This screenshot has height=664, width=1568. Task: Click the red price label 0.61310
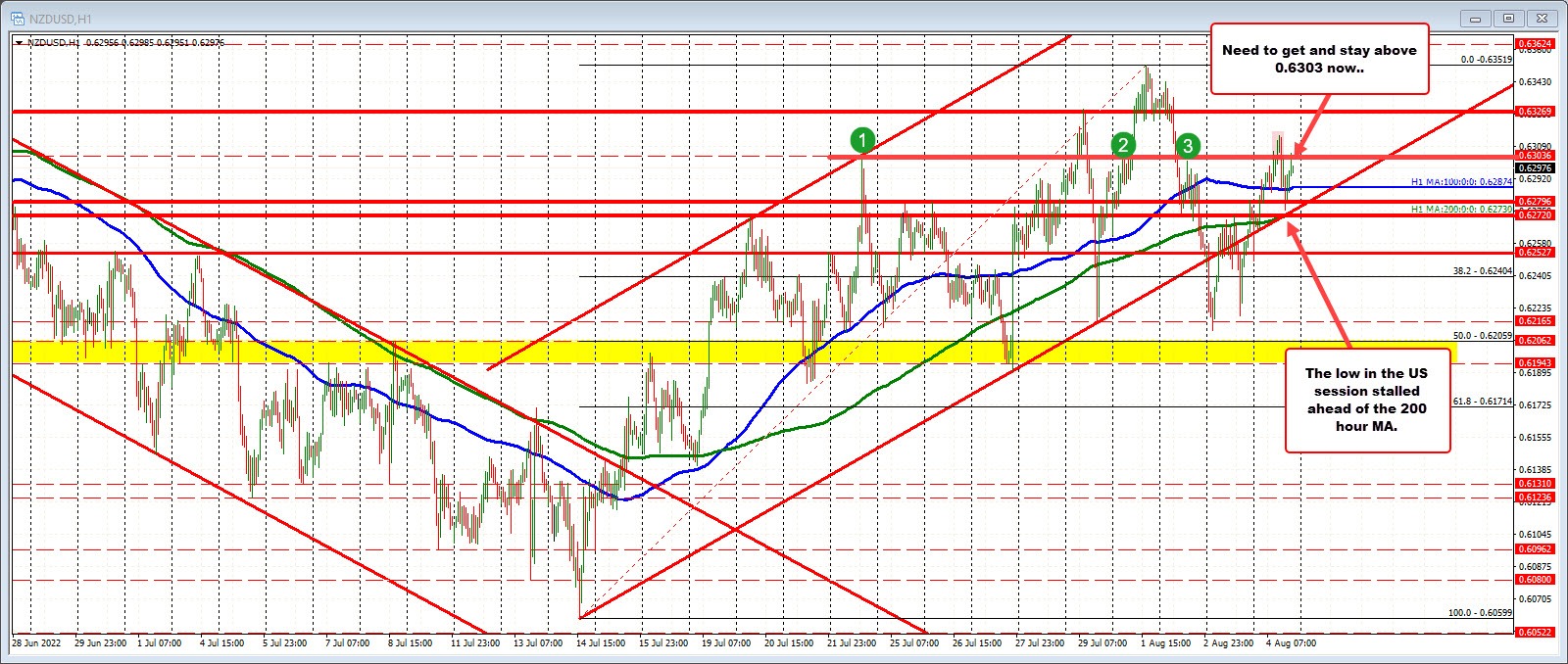(1535, 484)
